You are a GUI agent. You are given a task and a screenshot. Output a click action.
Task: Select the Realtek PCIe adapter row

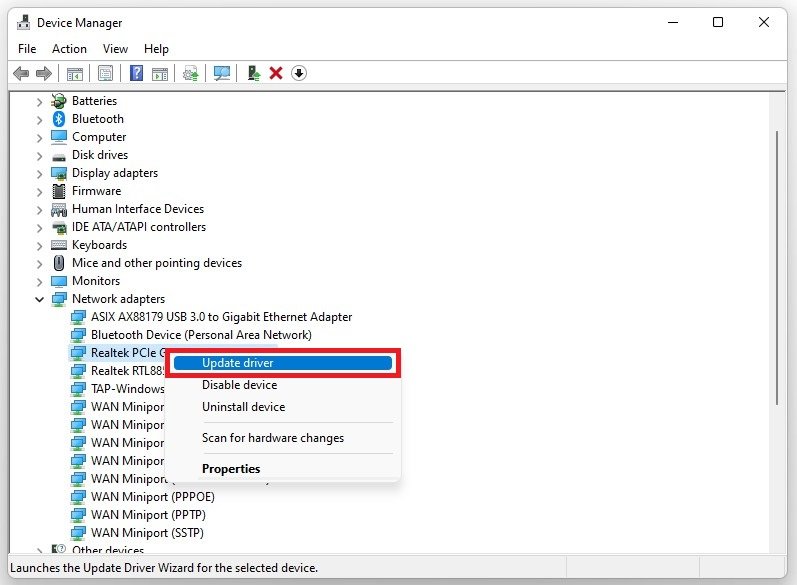[119, 353]
